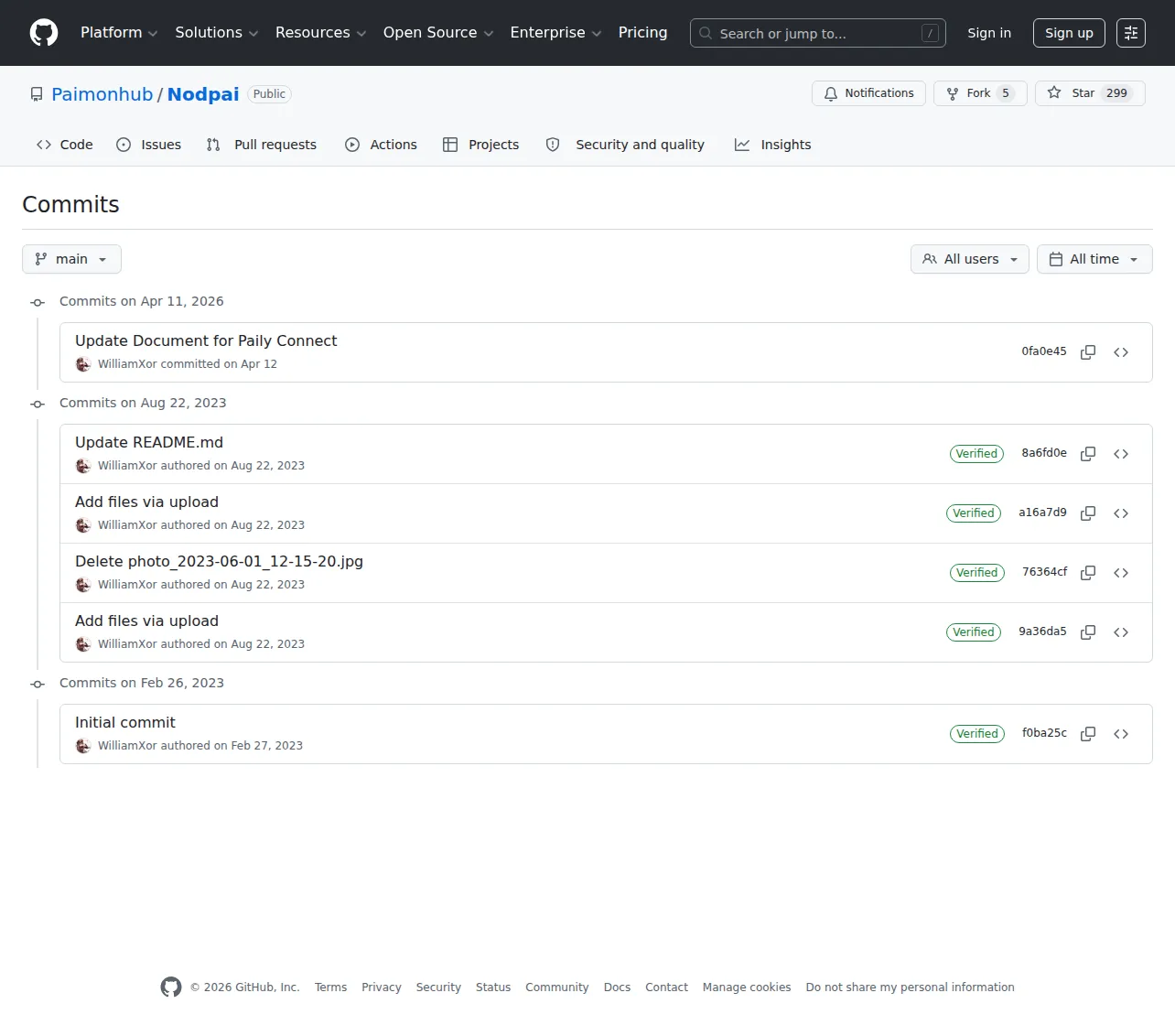Show verification details for commit a16a7d9
This screenshot has height=1036, width=1175.
pyautogui.click(x=974, y=513)
